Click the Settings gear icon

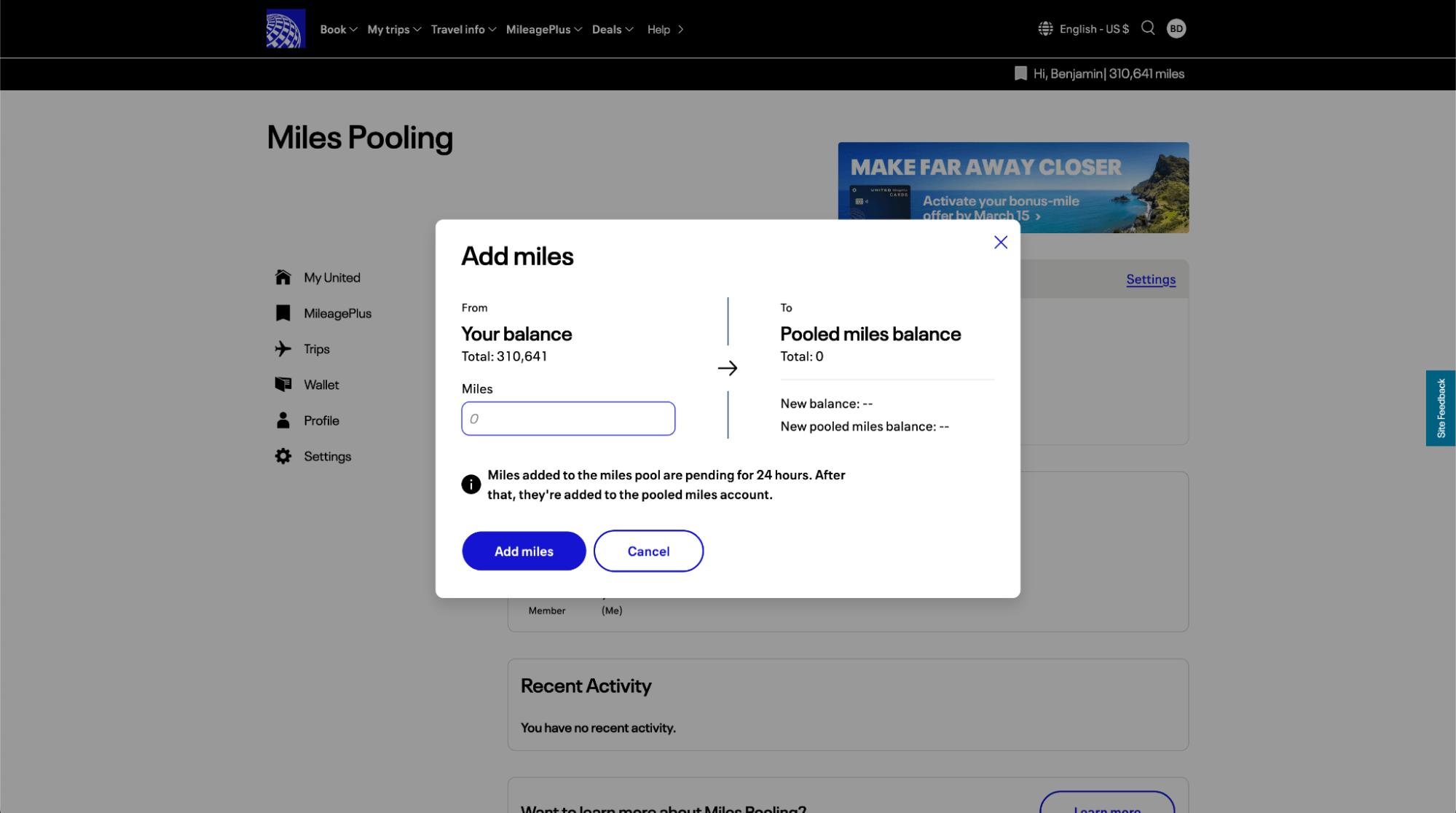pos(283,456)
